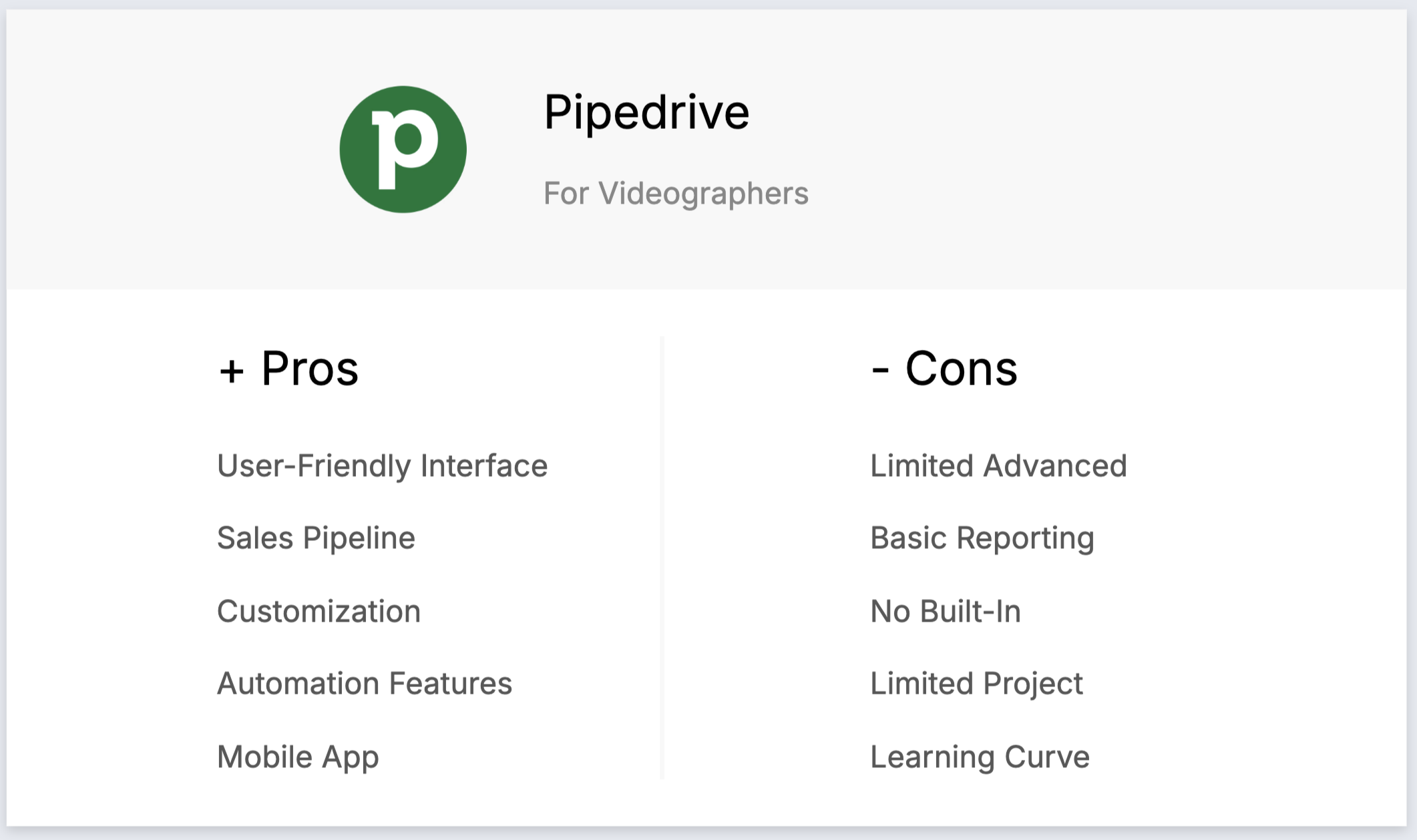Click the For Videographers subtitle
The image size is (1417, 840).
pos(676,194)
